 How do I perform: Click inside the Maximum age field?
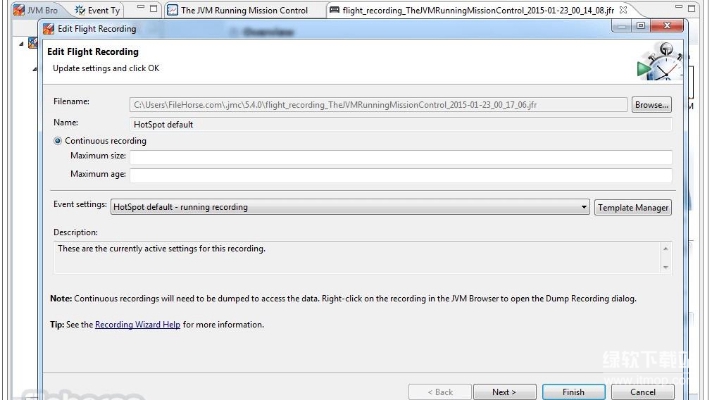400,175
